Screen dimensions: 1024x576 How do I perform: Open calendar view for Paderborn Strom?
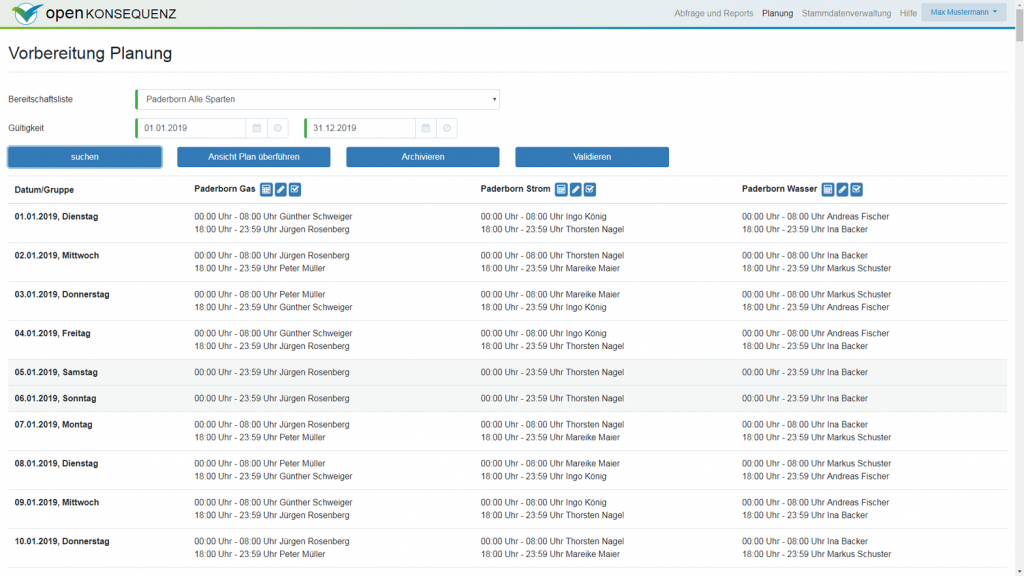point(561,189)
